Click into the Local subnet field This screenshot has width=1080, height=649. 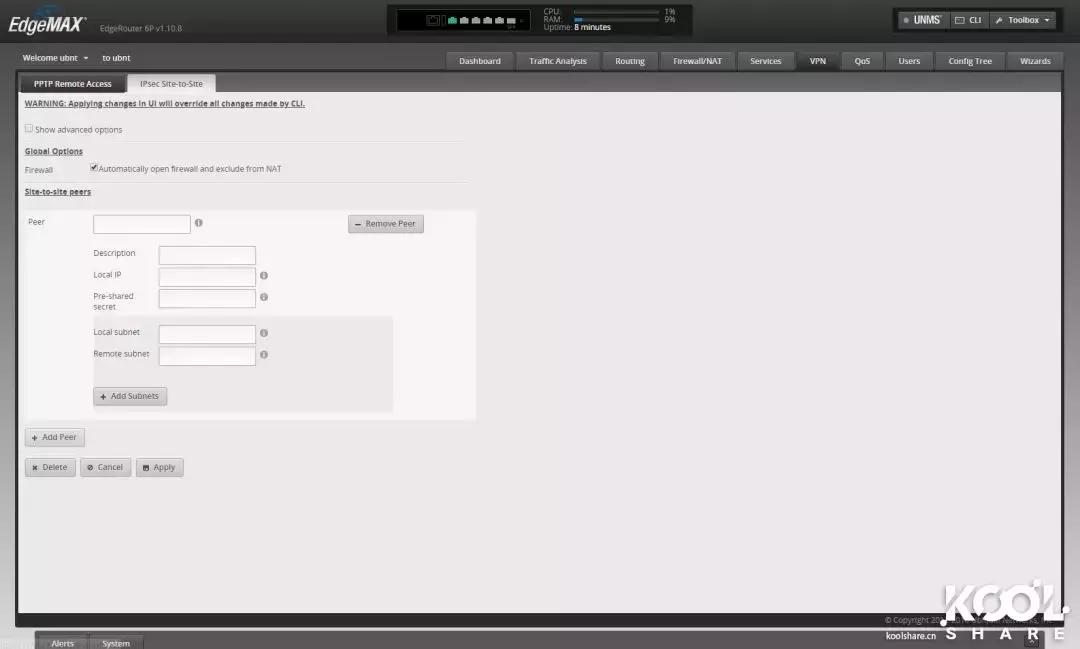click(x=207, y=334)
